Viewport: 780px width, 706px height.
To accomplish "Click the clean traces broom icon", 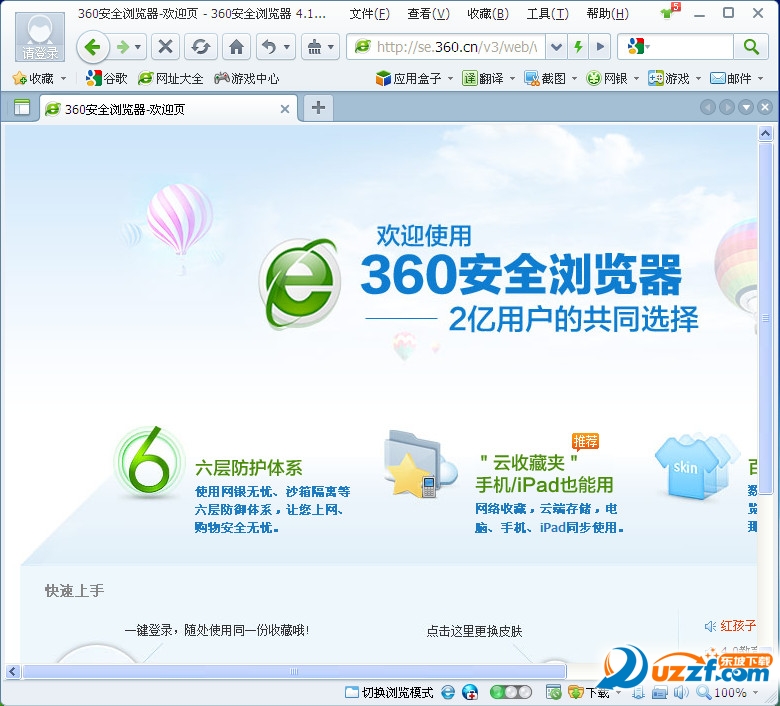I will [x=314, y=47].
